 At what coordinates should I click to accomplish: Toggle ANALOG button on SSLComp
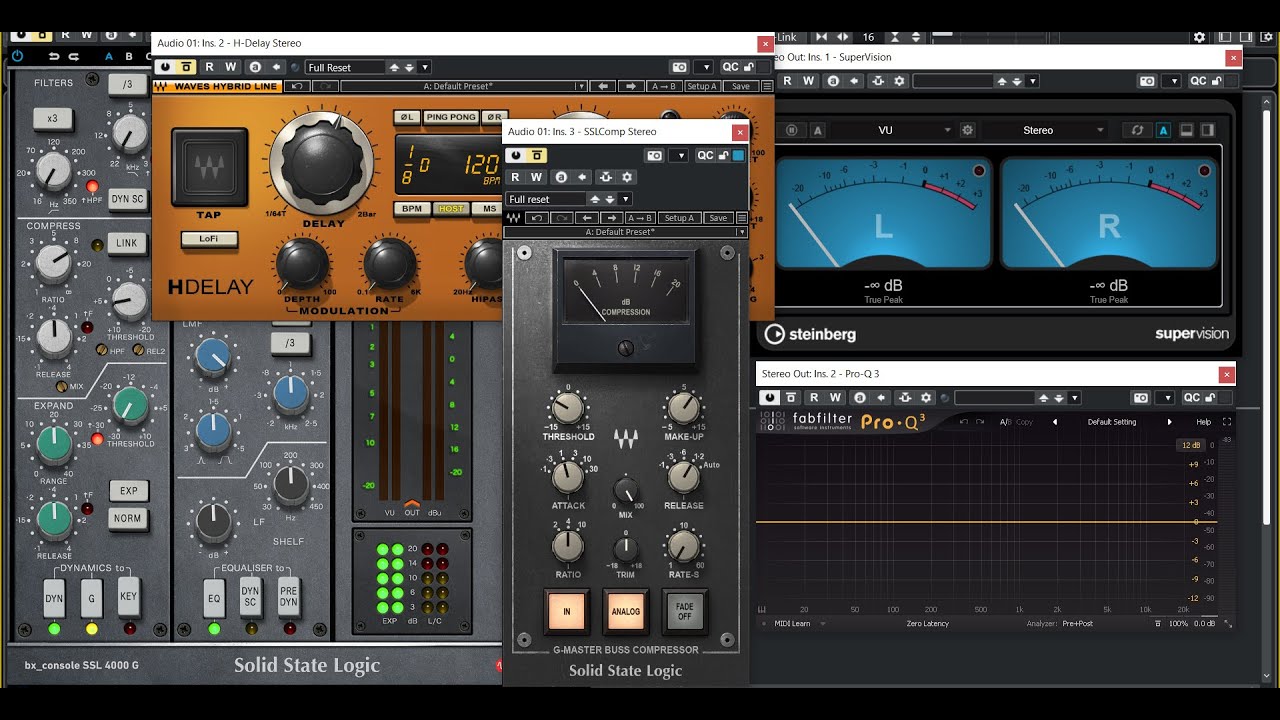pos(625,611)
